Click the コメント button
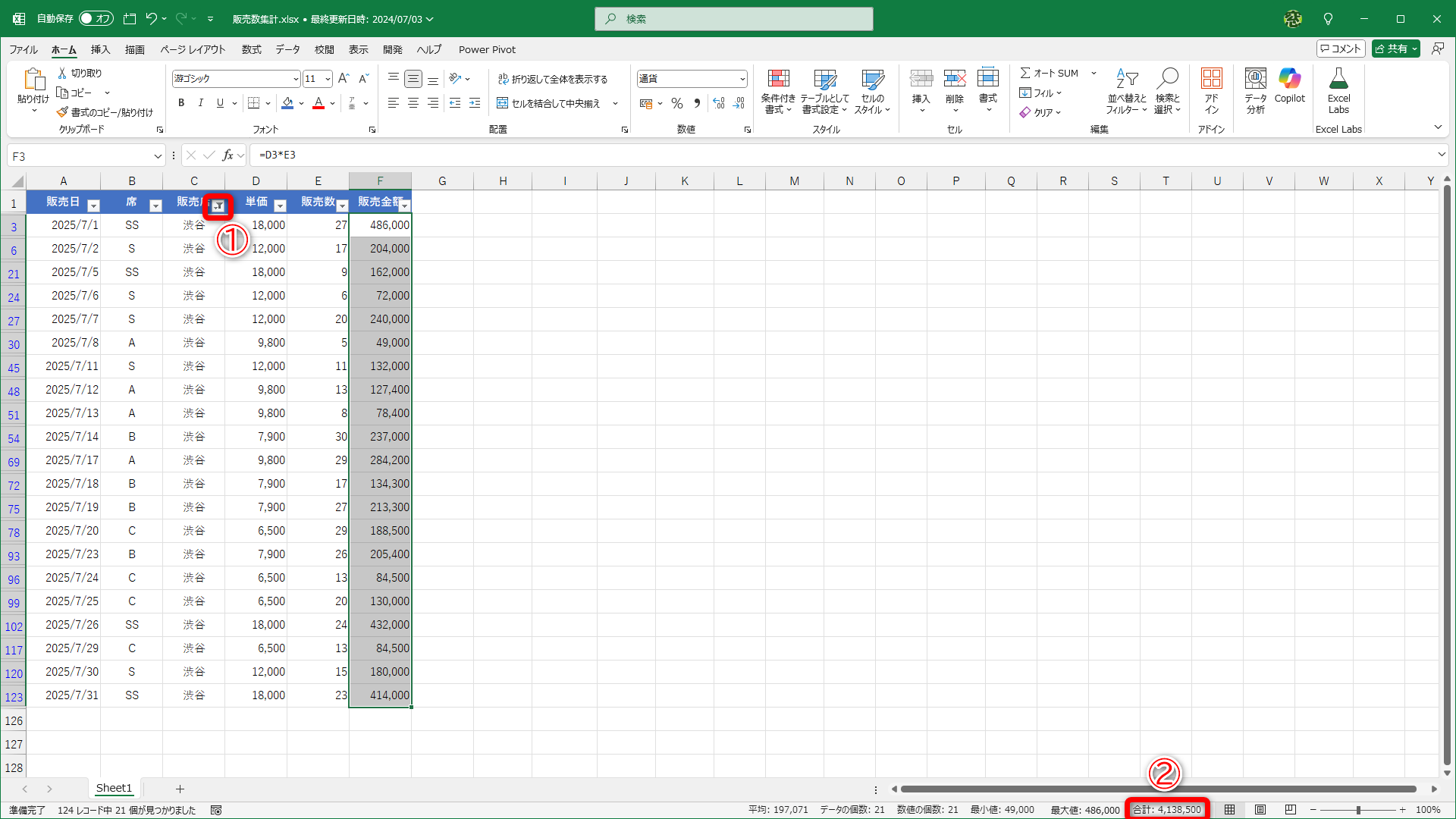Image resolution: width=1456 pixels, height=819 pixels. [1341, 49]
